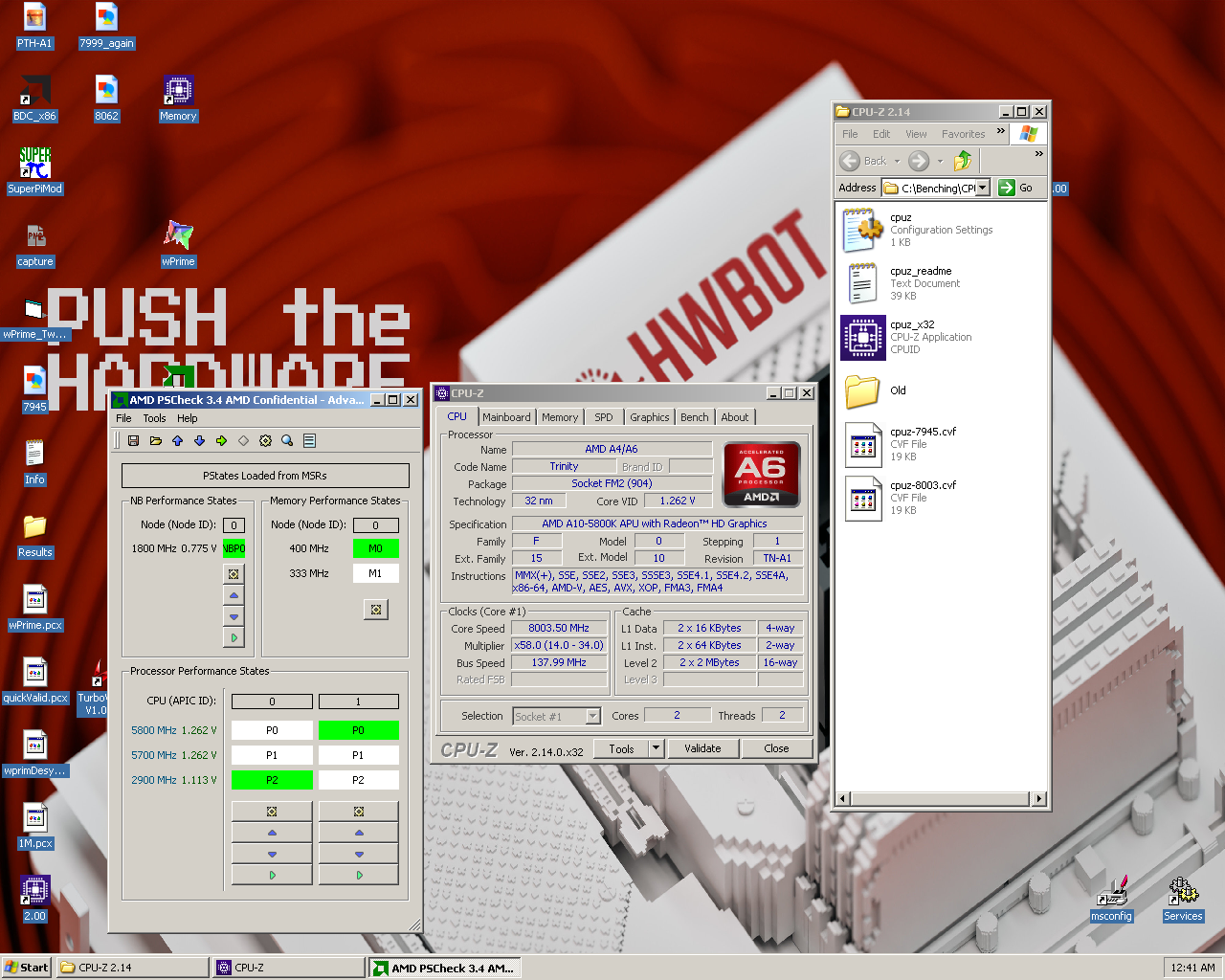Screen dimensions: 1225x980
Task: Open the Favorites menu in Explorer
Action: coord(963,134)
